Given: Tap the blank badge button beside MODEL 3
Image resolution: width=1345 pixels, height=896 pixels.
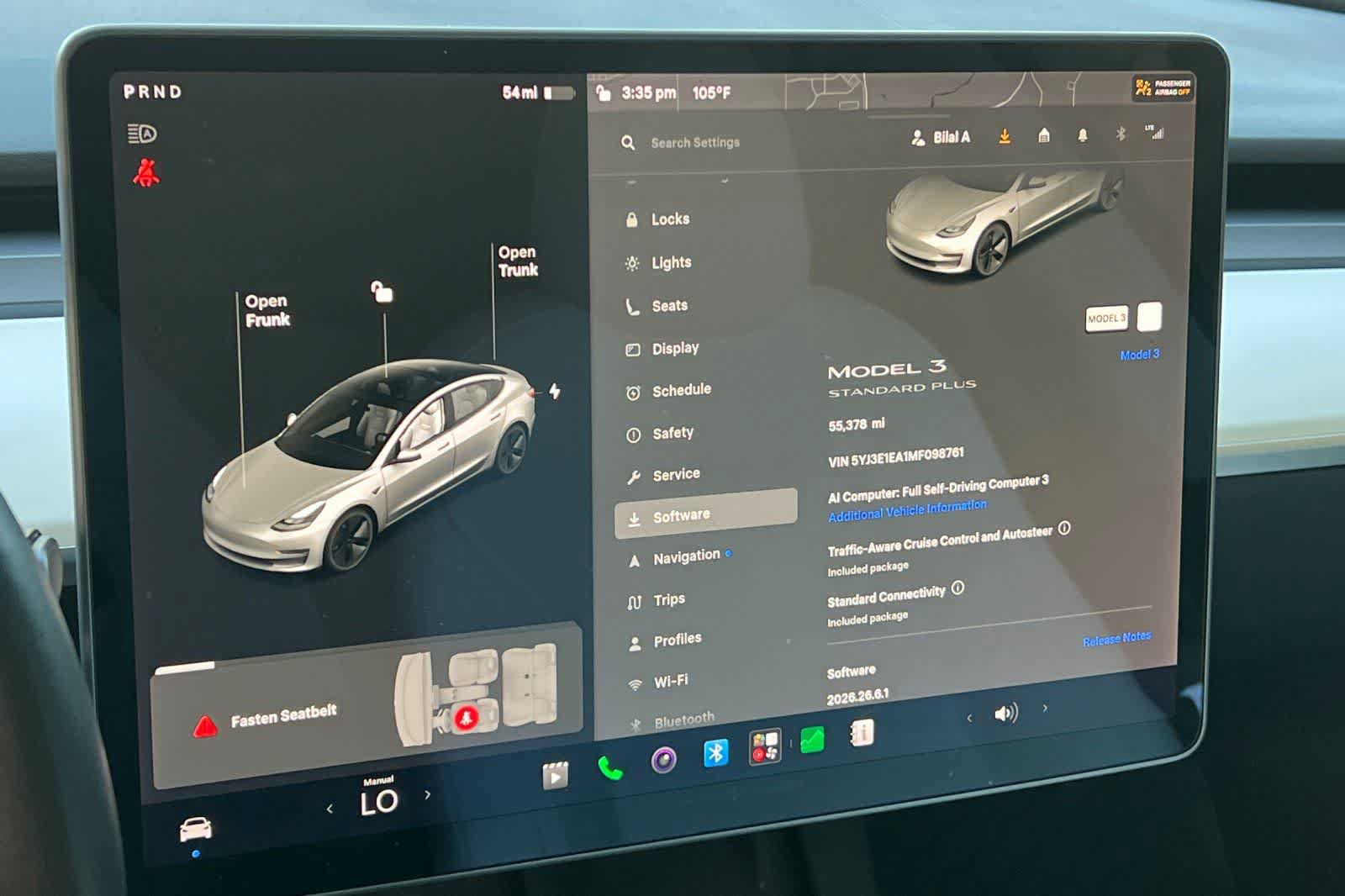Looking at the screenshot, I should coord(1149,317).
